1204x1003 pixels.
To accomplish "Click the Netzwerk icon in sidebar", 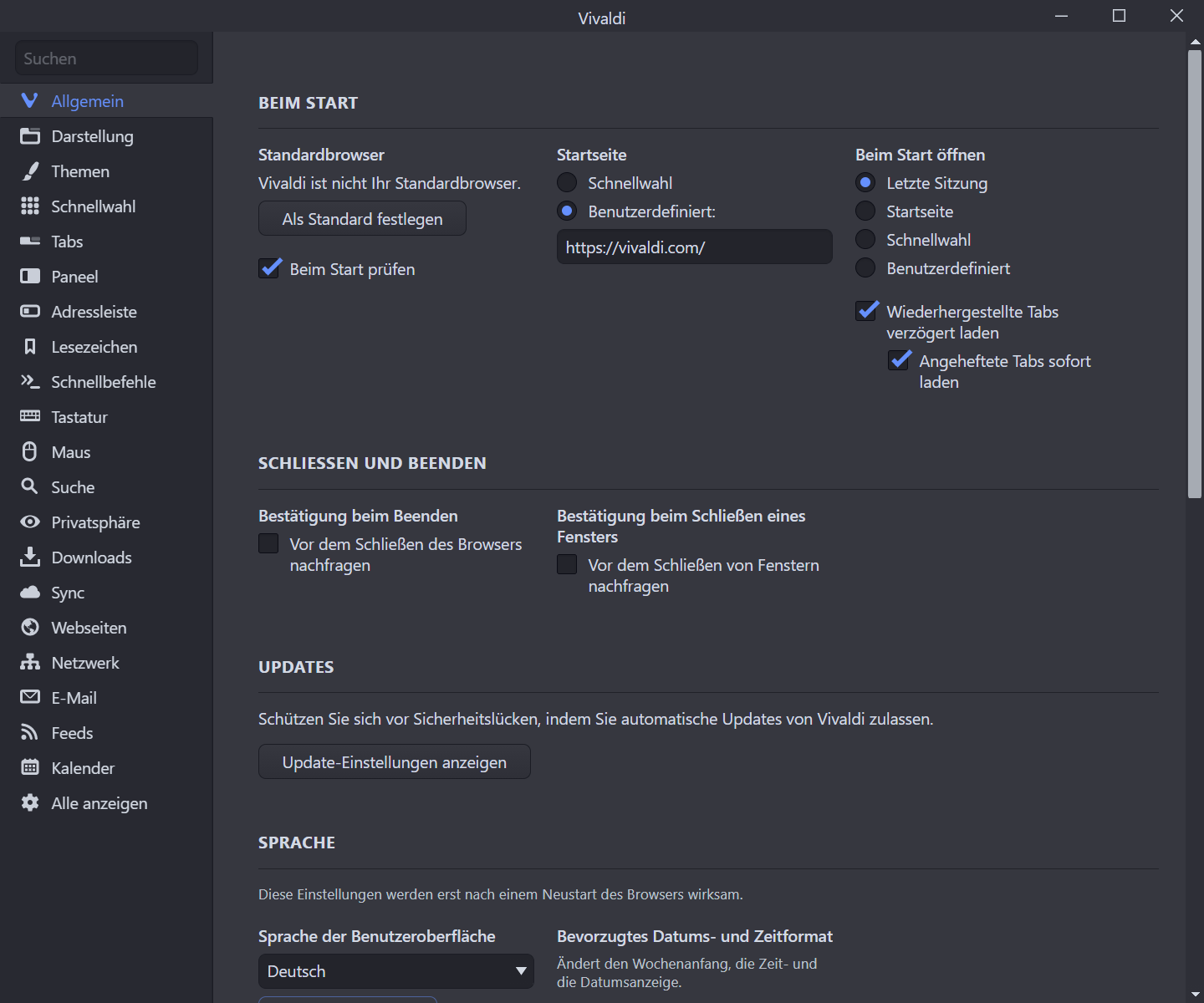I will coord(30,663).
